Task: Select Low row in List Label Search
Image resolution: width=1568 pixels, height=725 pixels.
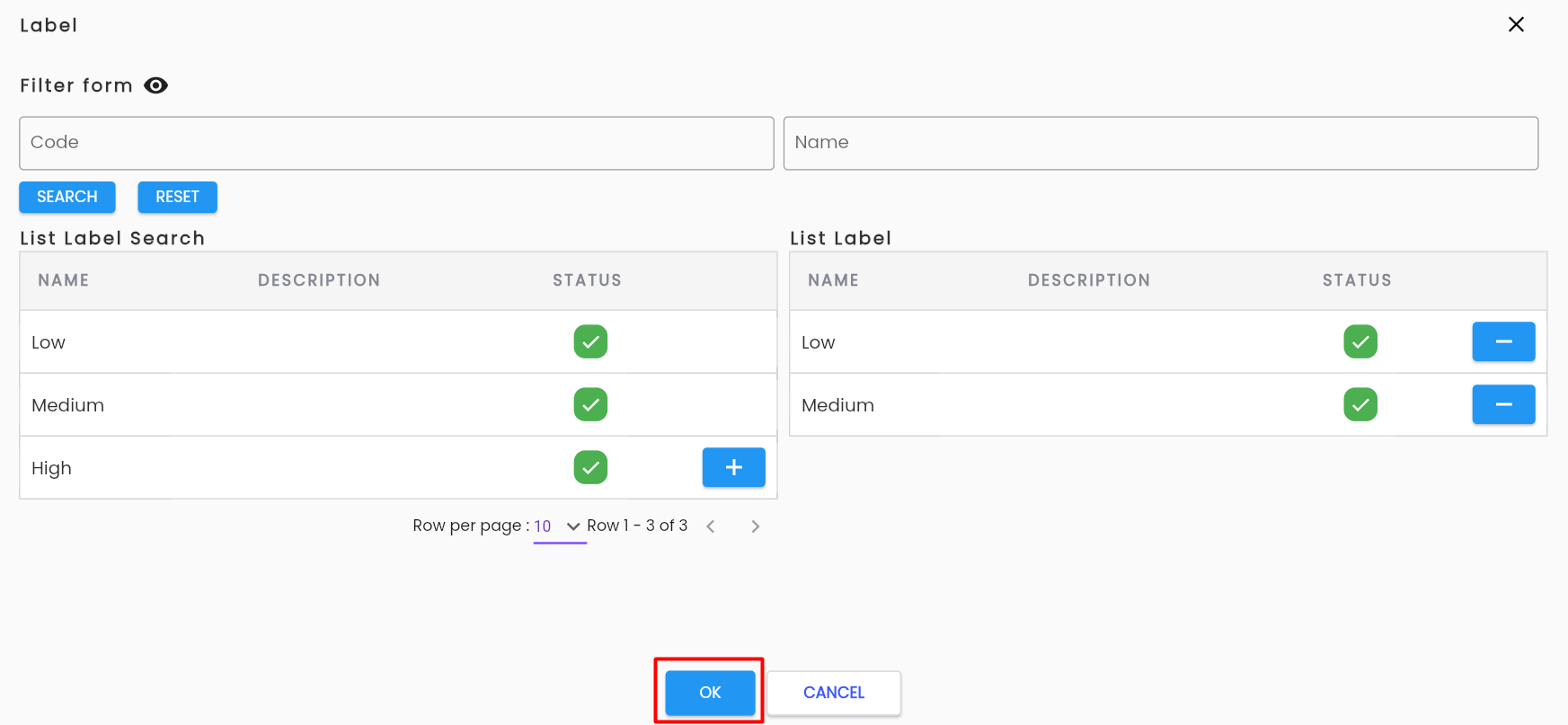Action: coord(398,341)
